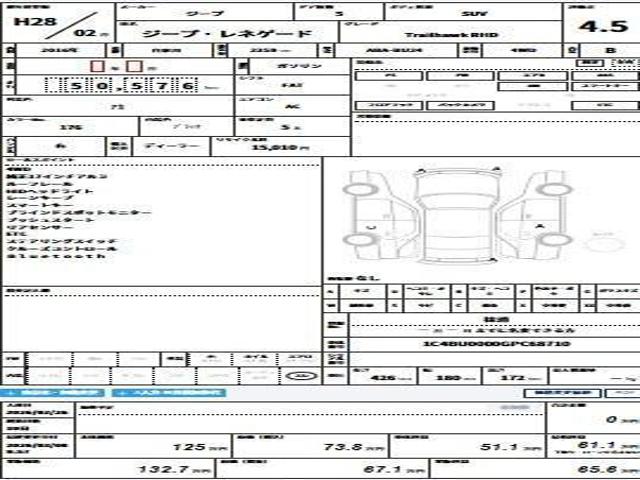Click the spare tire circle in diagram
640x480 pixels.
click(x=604, y=243)
